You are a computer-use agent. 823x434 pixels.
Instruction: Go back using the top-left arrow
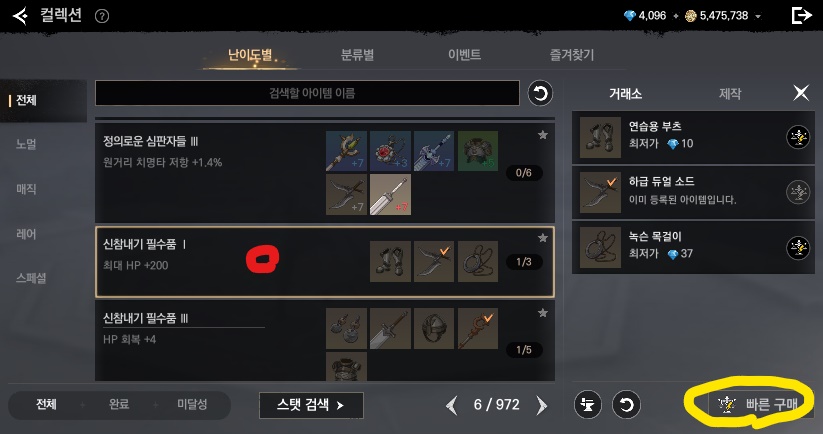pos(20,16)
